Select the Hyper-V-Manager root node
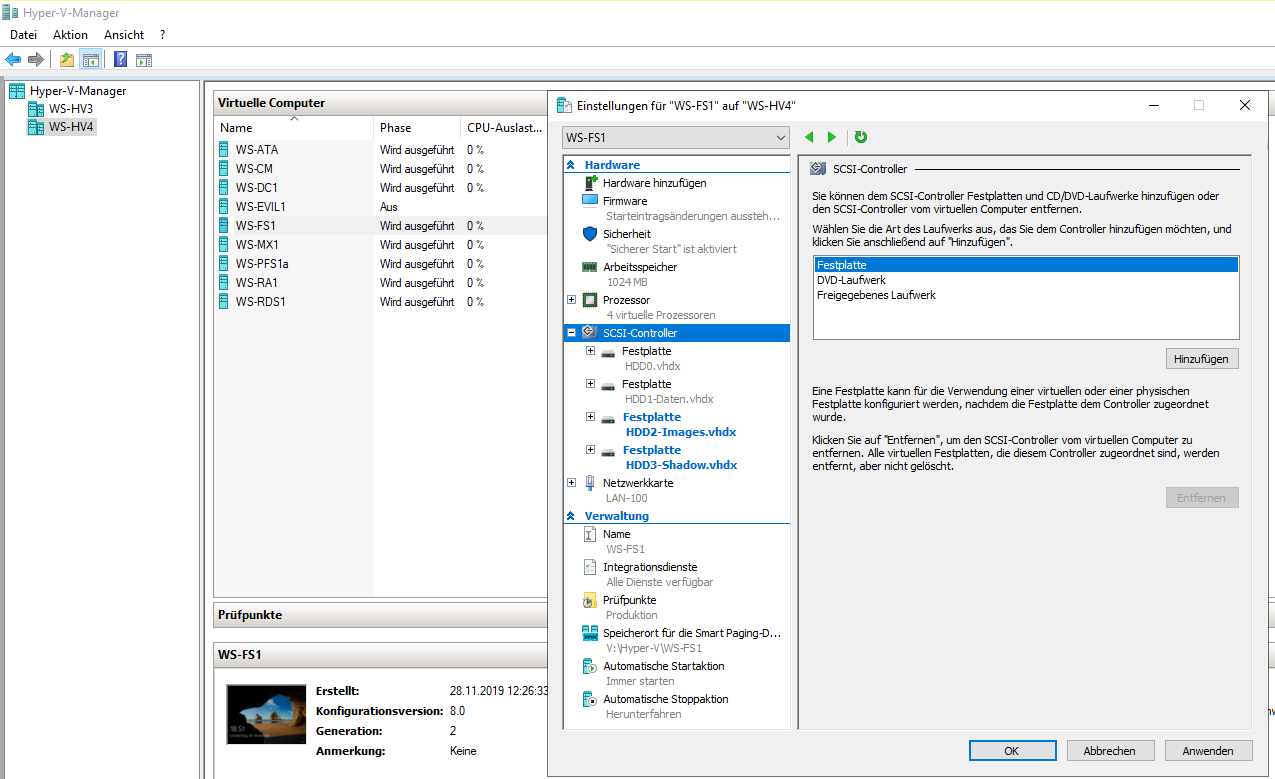The image size is (1275, 779). [x=78, y=91]
